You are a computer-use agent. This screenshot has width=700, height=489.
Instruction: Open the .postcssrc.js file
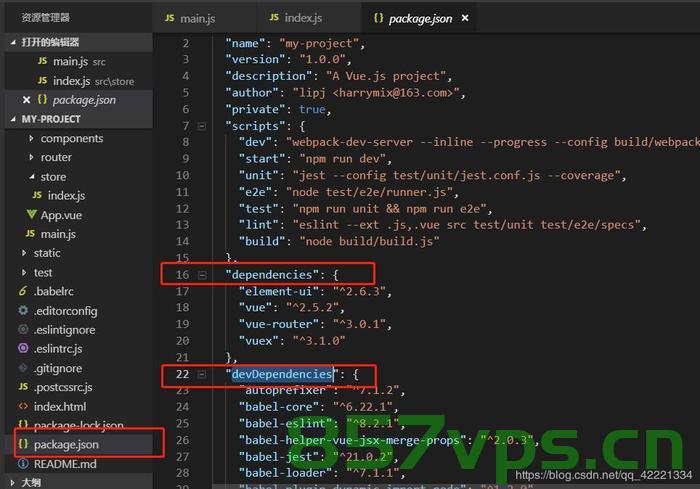63,387
